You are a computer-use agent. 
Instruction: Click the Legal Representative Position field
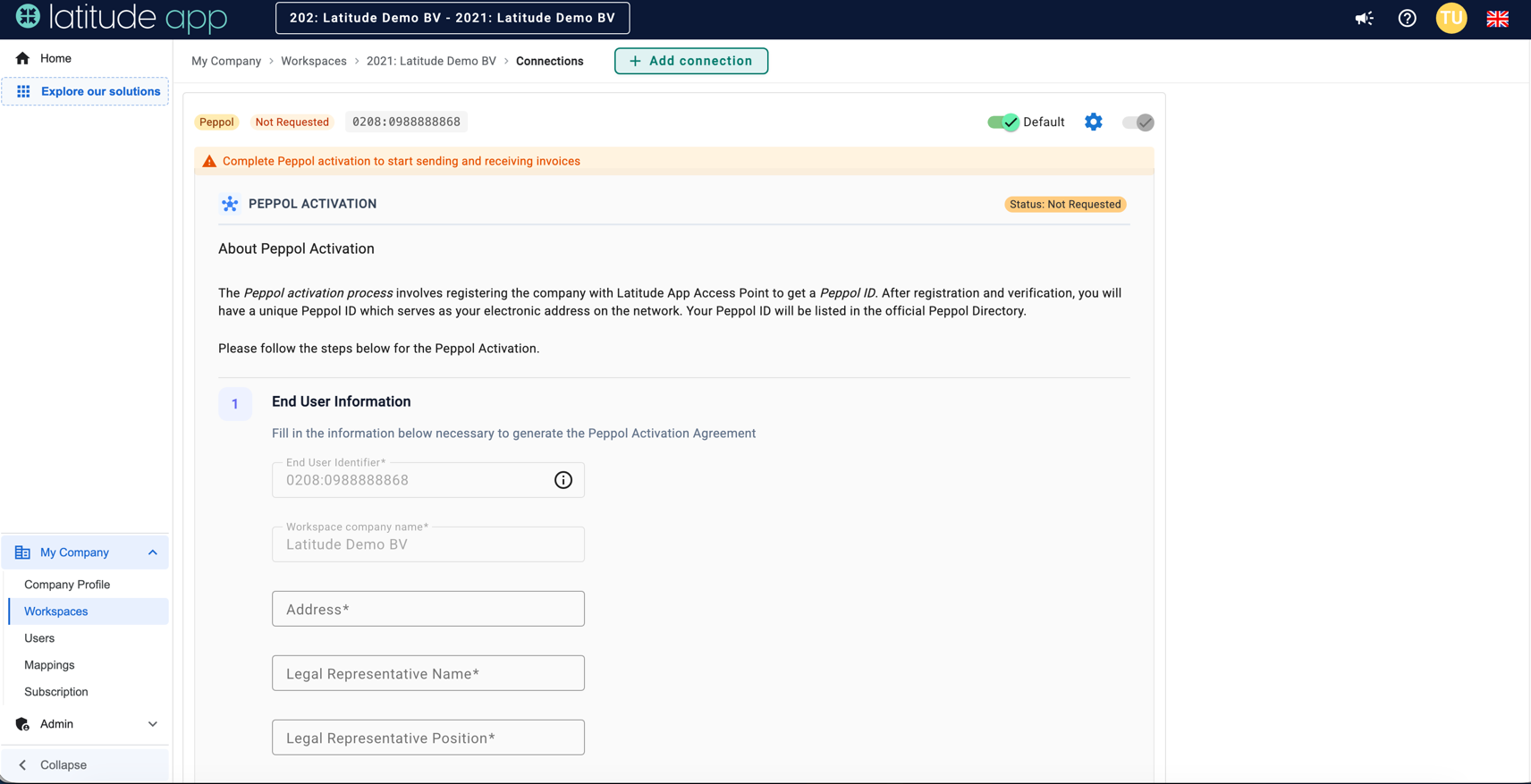coord(428,738)
